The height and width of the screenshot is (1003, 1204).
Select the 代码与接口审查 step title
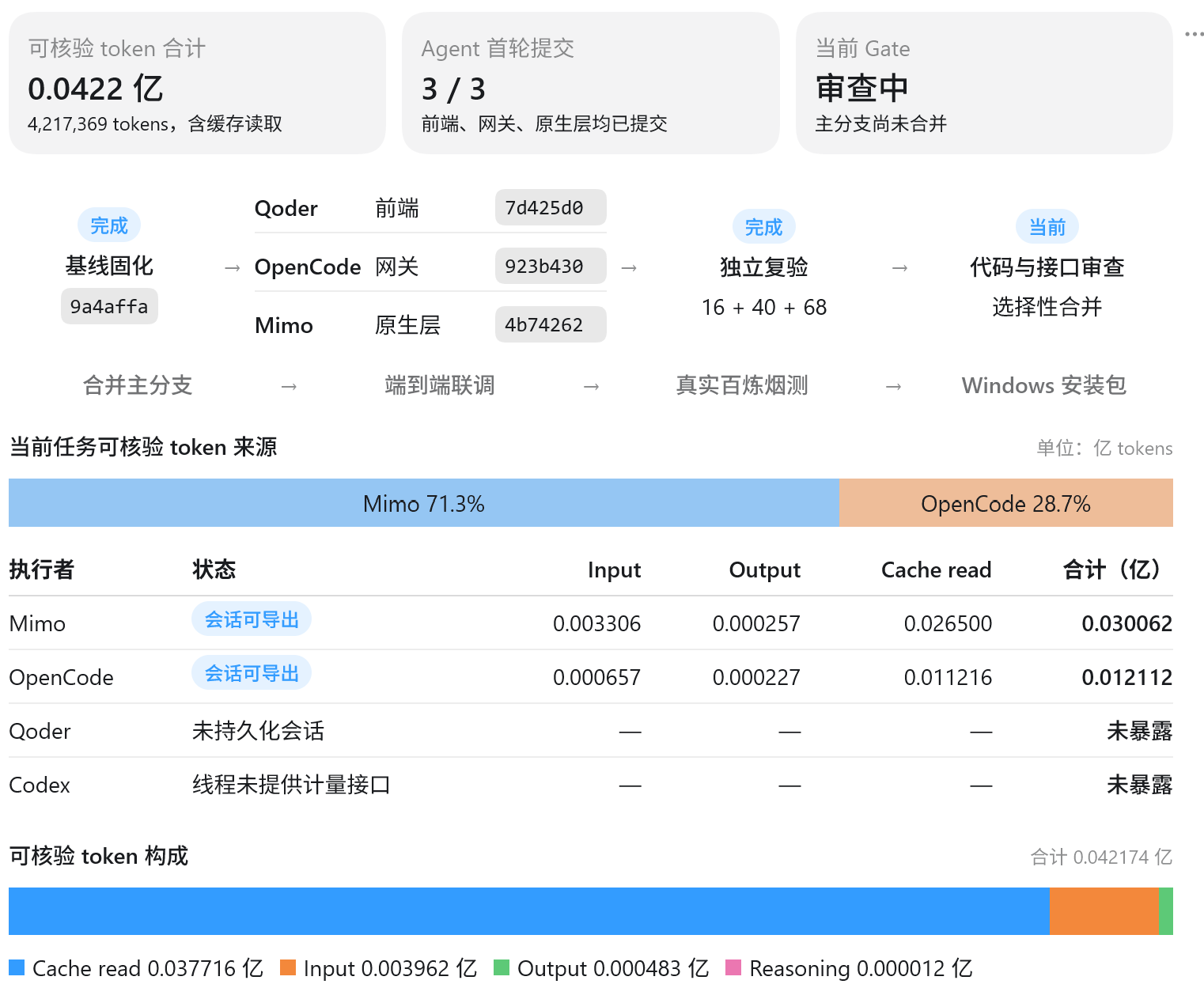pyautogui.click(x=1047, y=267)
